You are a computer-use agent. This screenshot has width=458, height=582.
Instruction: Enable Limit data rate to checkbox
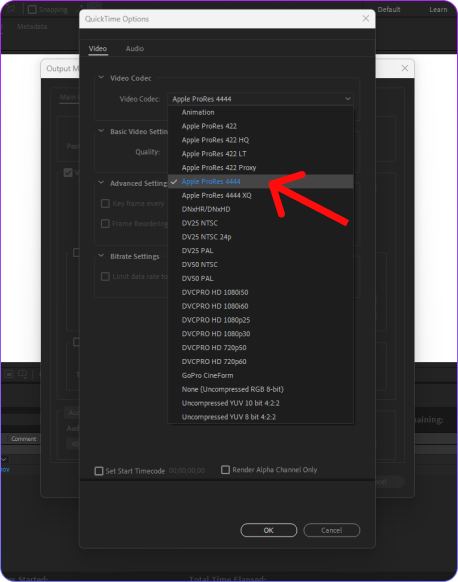pos(105,277)
